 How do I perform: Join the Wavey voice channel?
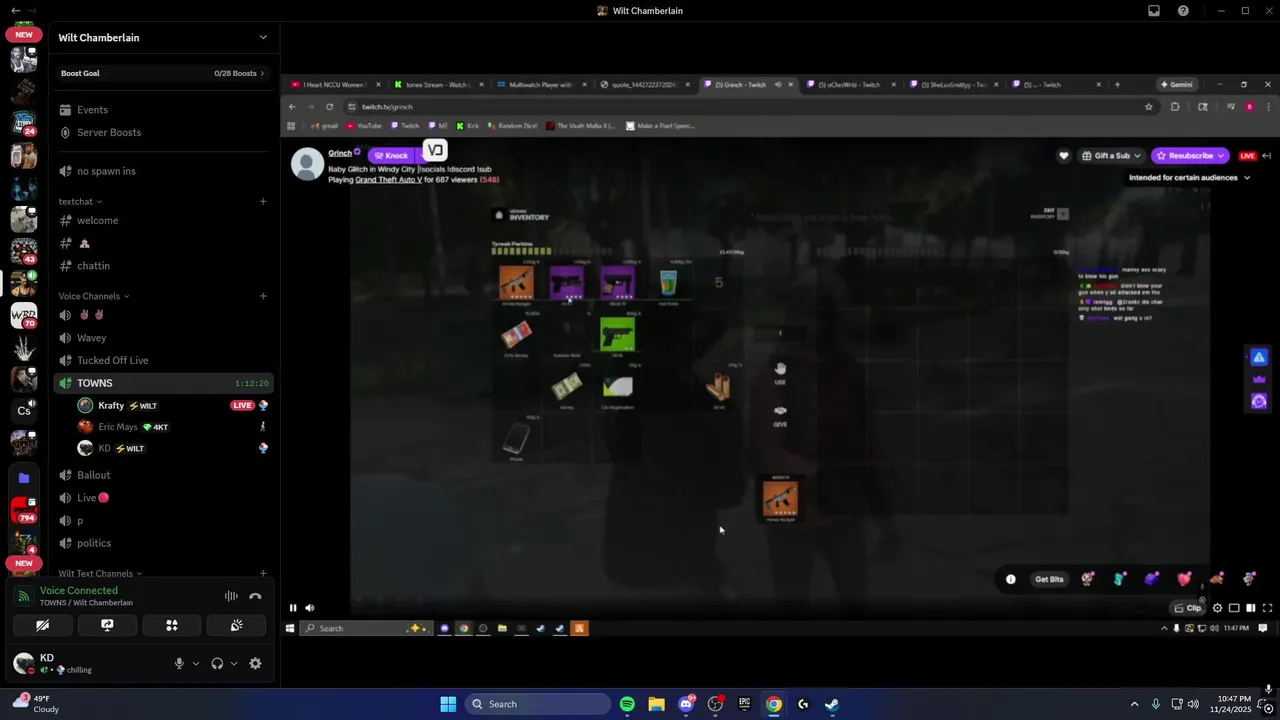(x=163, y=338)
